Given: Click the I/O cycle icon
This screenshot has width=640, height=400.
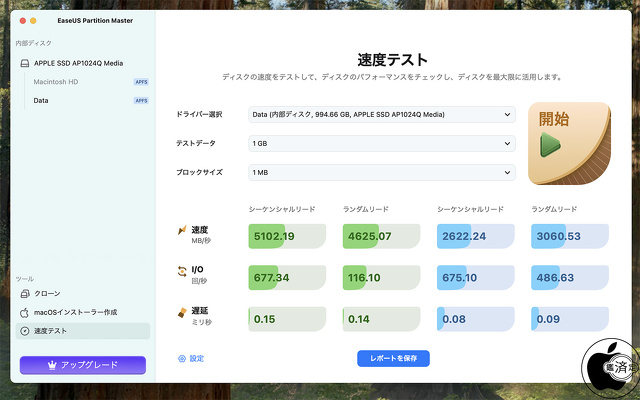Looking at the screenshot, I should click(182, 271).
